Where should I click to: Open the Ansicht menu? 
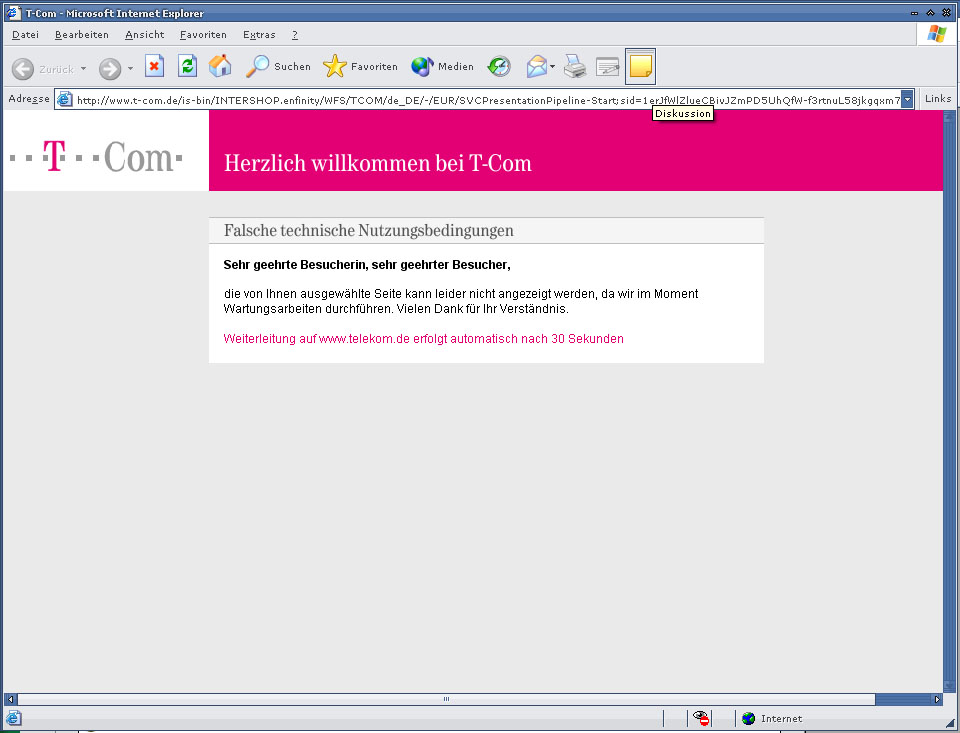[x=145, y=35]
